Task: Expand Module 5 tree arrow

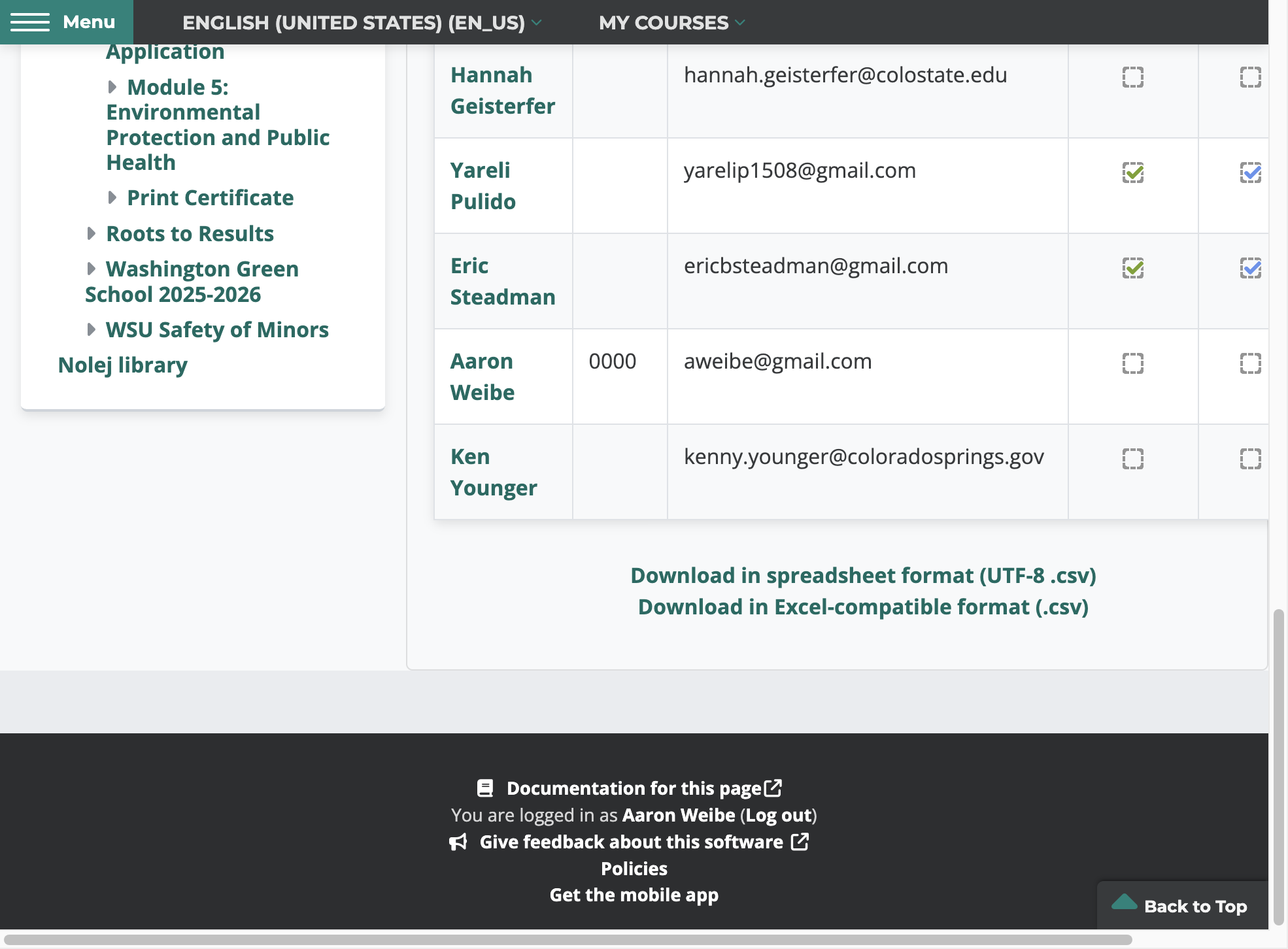Action: point(112,87)
